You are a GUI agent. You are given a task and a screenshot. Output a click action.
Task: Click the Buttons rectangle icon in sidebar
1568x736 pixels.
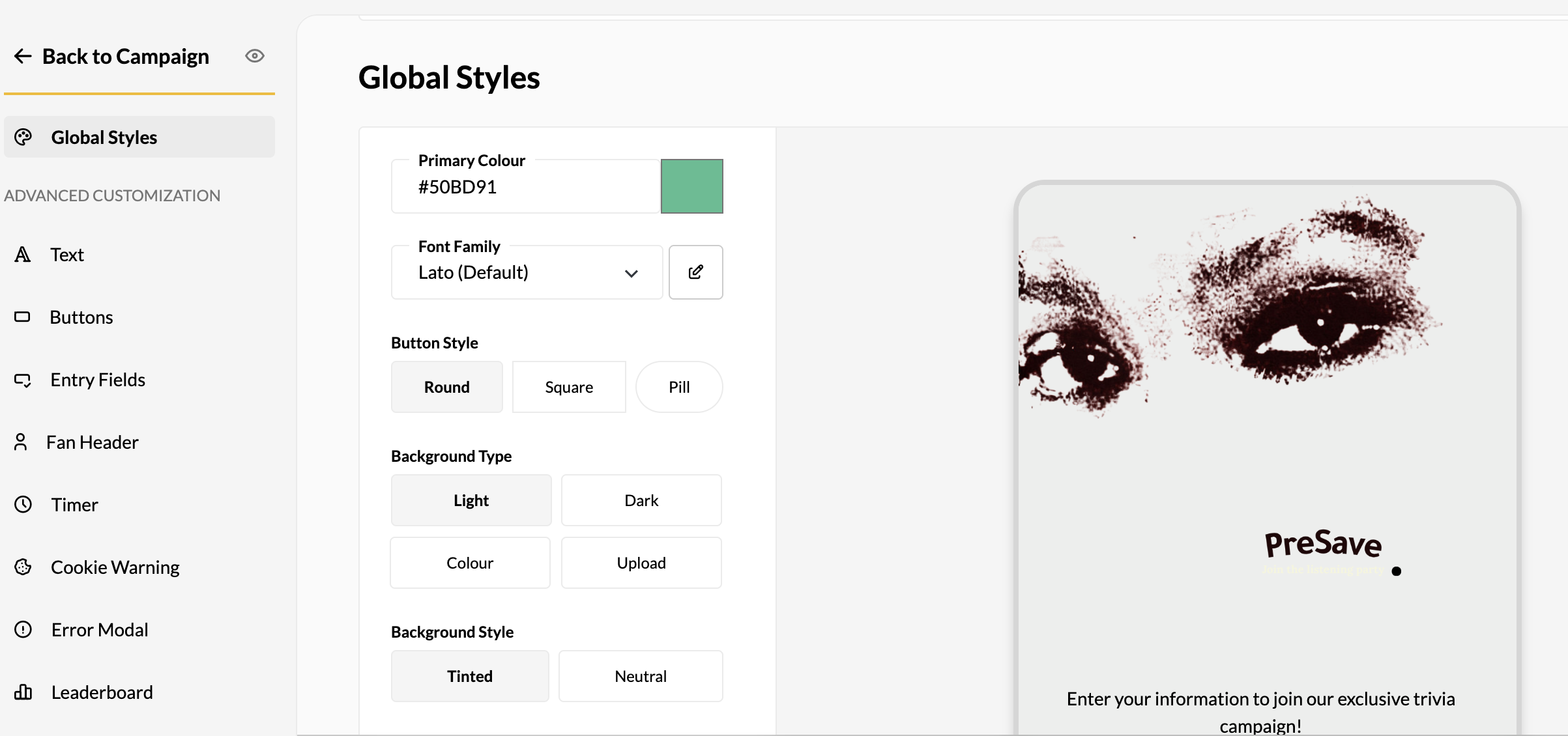click(x=22, y=317)
